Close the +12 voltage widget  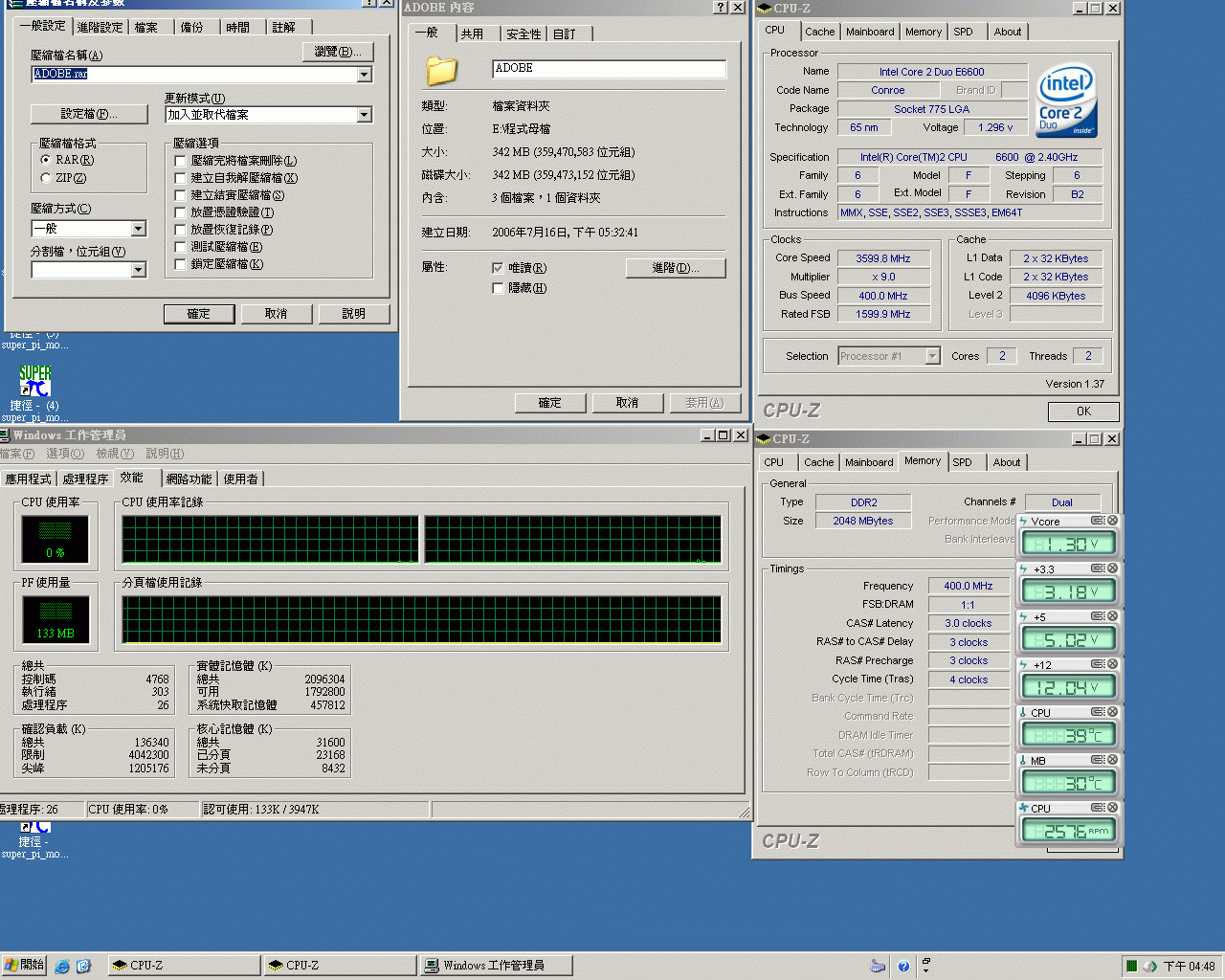click(1112, 664)
